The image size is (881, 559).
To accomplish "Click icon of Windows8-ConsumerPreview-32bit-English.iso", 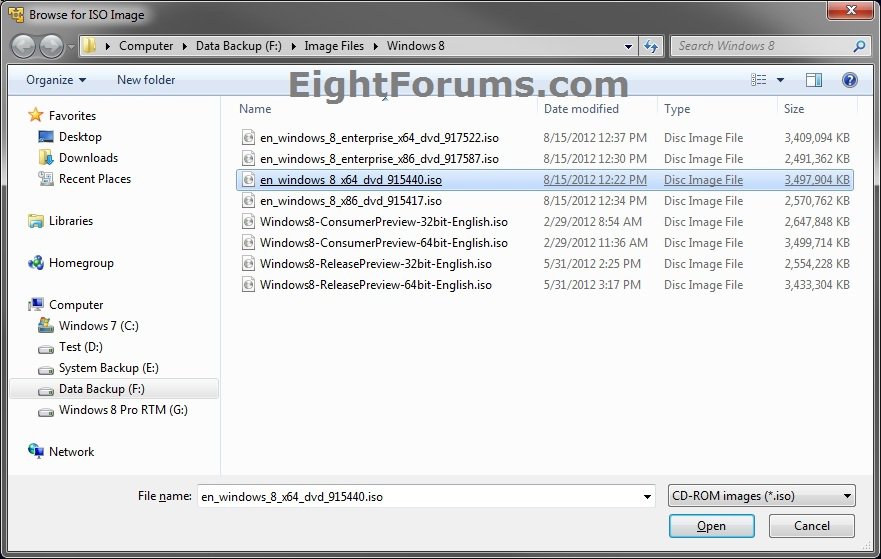I will coord(248,222).
